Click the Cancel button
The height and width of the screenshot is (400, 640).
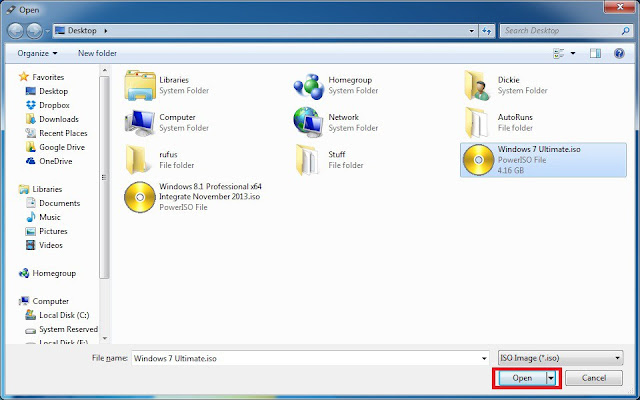(594, 378)
